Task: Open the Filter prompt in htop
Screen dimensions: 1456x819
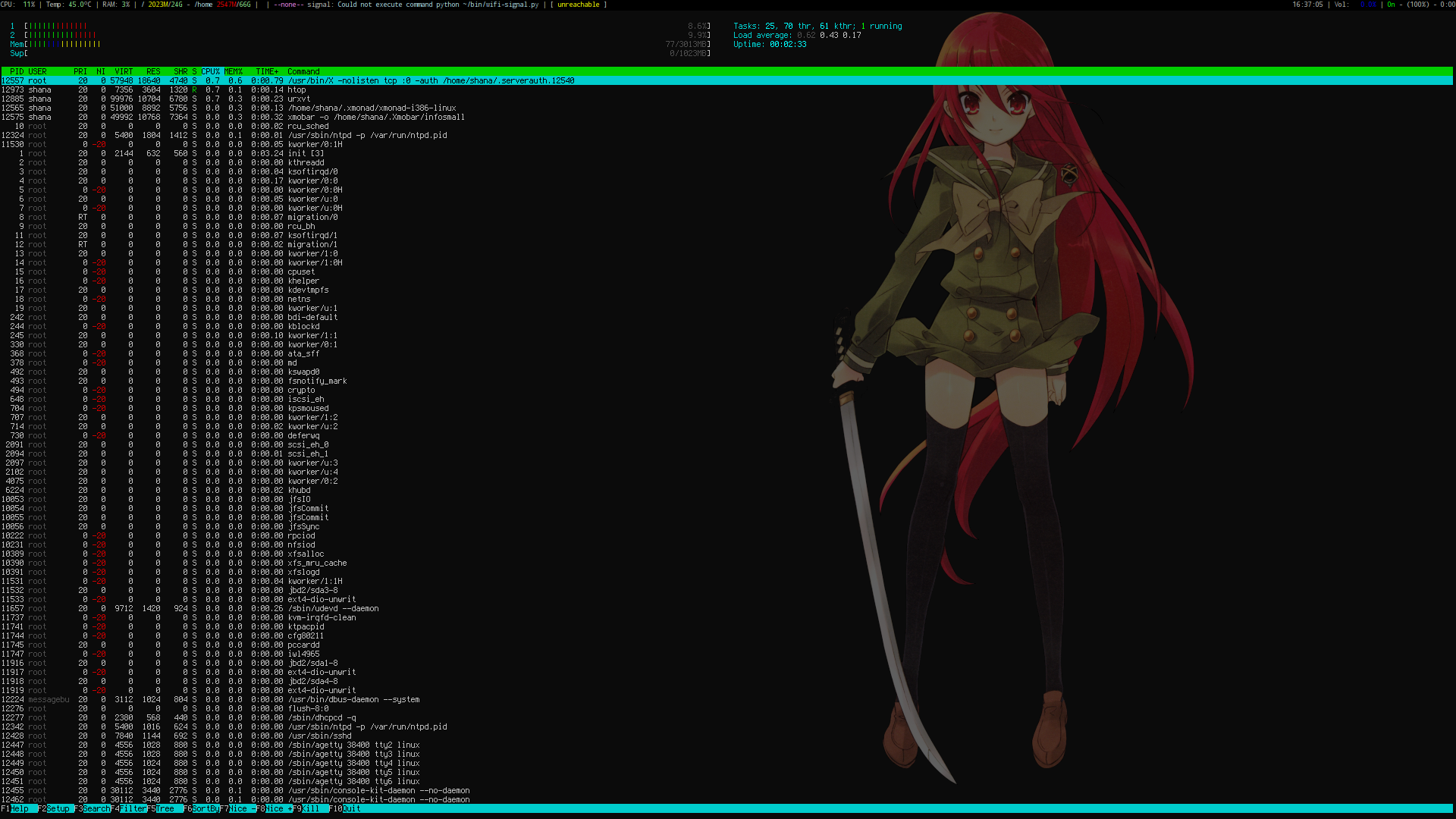Action: tap(128, 808)
